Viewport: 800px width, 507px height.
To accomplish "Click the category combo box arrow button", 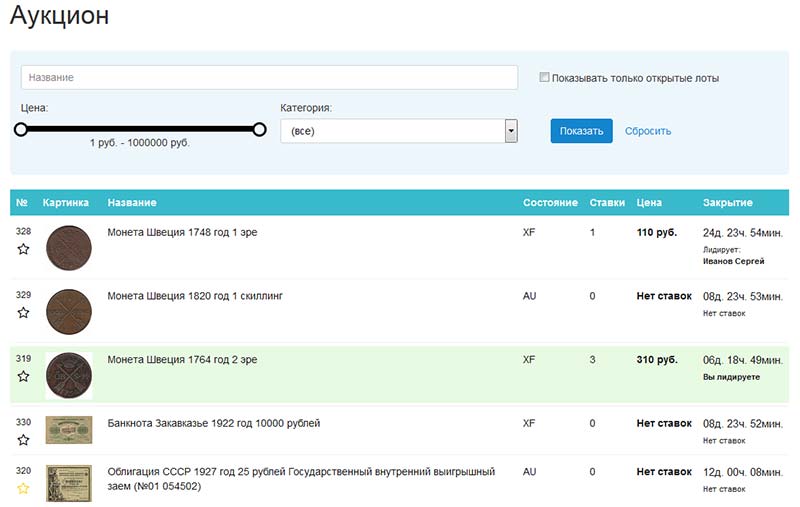I will coord(511,131).
